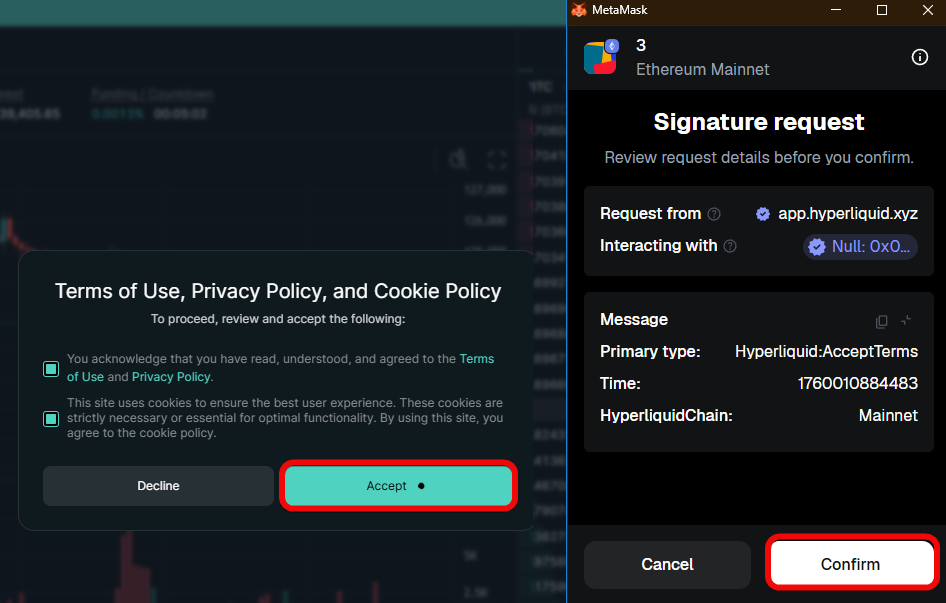Click the blurred fullscreen chart icon

pyautogui.click(x=497, y=161)
